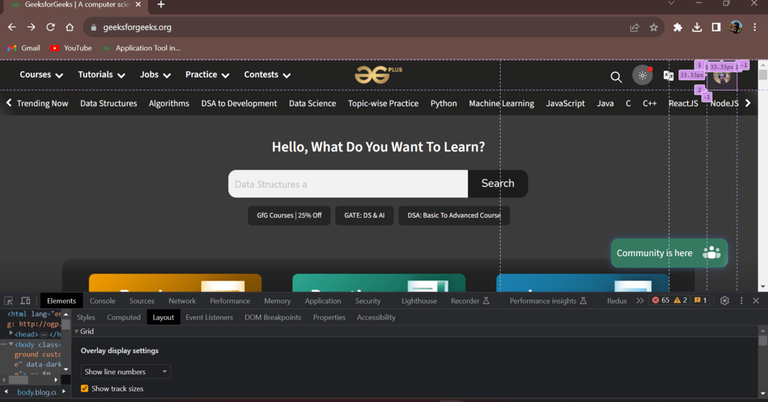768x402 pixels.
Task: Open DevTools settings gear
Action: coord(724,301)
